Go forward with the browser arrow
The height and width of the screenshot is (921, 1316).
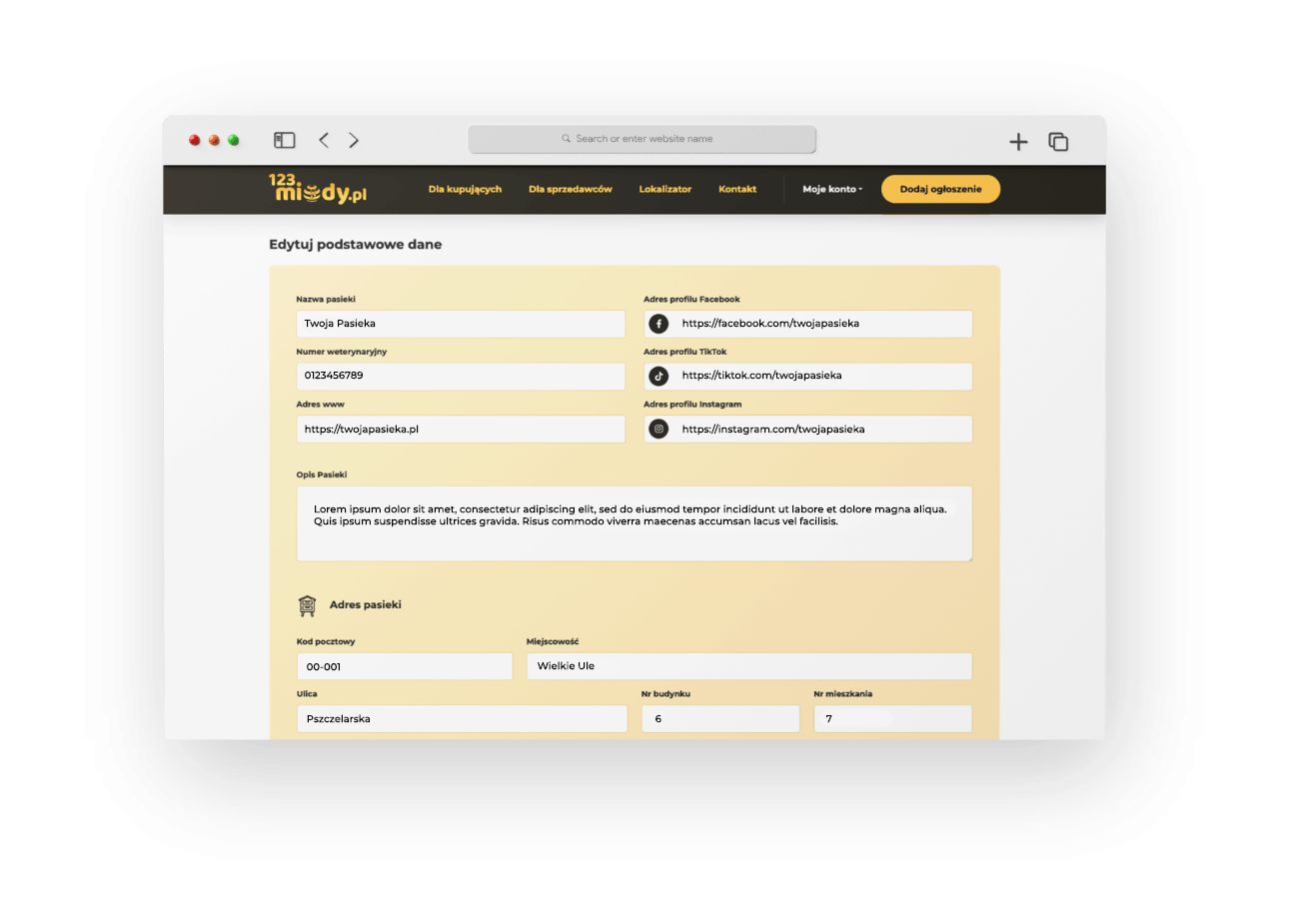pyautogui.click(x=354, y=141)
